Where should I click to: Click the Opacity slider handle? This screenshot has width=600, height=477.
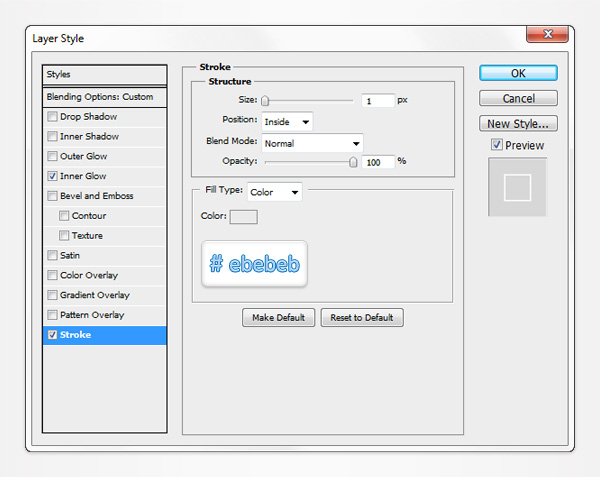pos(353,161)
